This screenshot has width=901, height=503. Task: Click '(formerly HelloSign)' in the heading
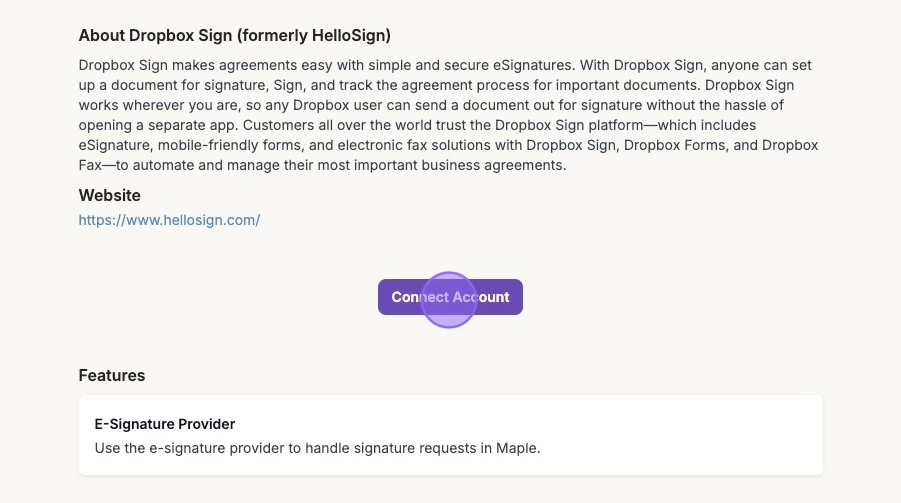point(327,36)
